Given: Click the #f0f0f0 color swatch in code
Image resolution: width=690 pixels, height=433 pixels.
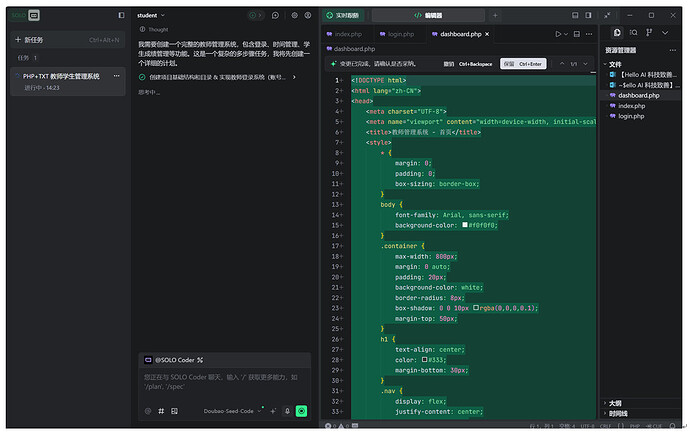Looking at the screenshot, I should (465, 225).
